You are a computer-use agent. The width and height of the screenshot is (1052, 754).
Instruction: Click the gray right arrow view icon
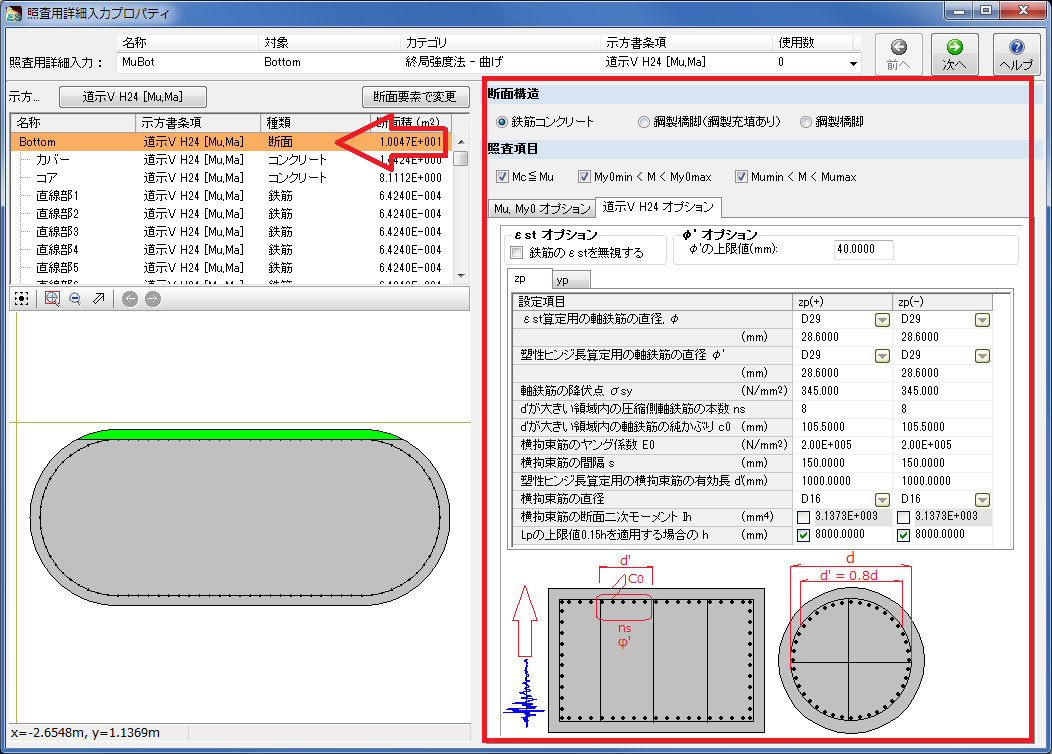click(152, 299)
